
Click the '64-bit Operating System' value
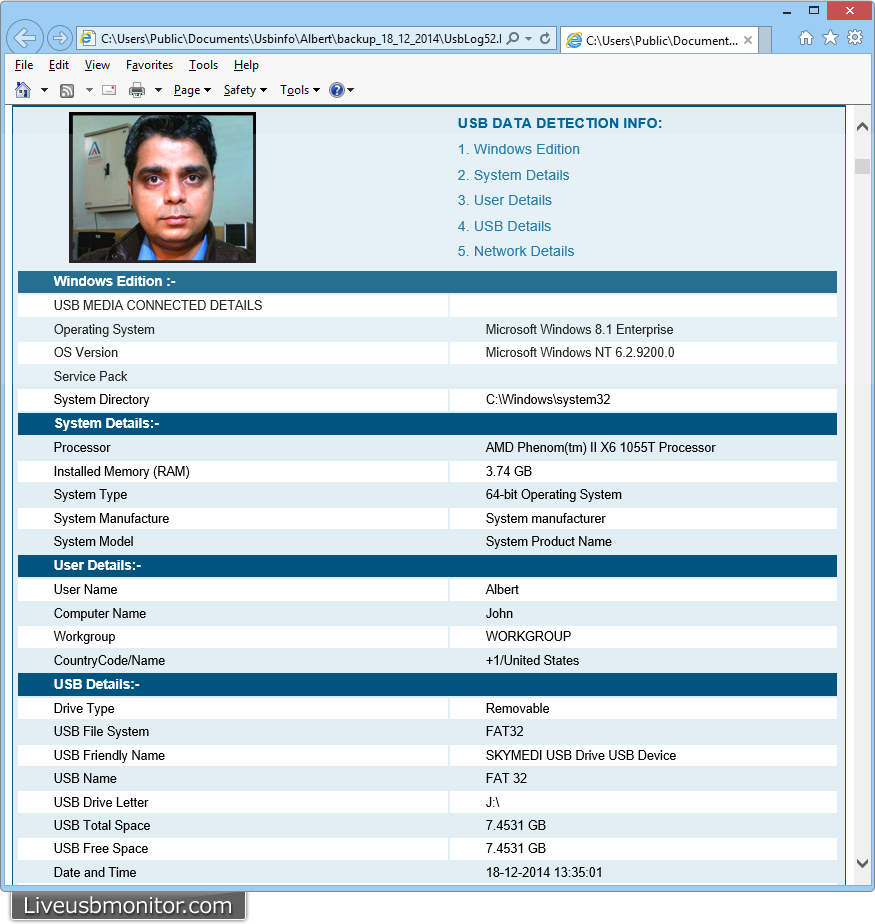(553, 494)
